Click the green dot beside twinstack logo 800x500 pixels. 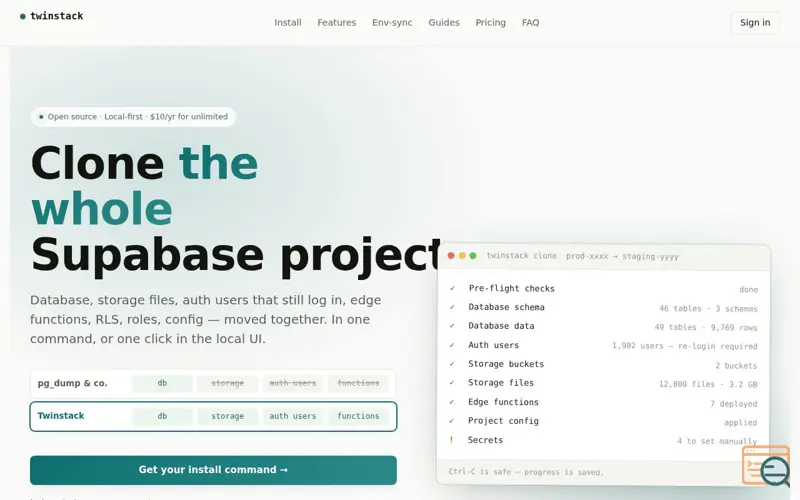point(22,16)
